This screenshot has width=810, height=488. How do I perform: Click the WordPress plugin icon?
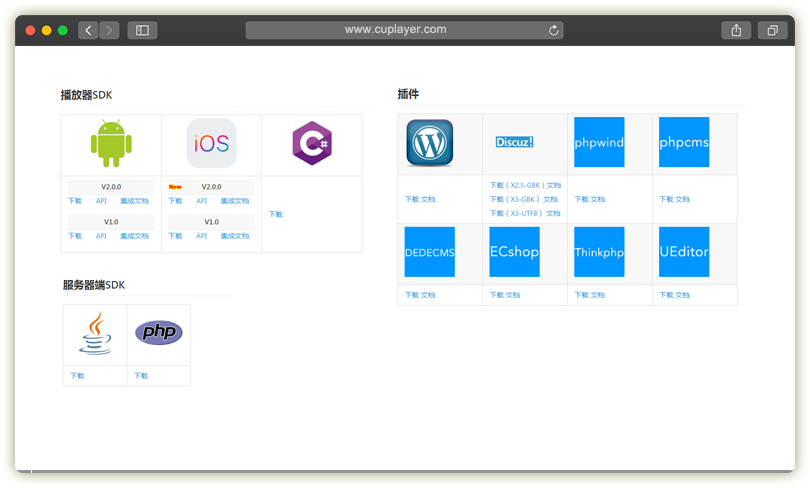429,143
